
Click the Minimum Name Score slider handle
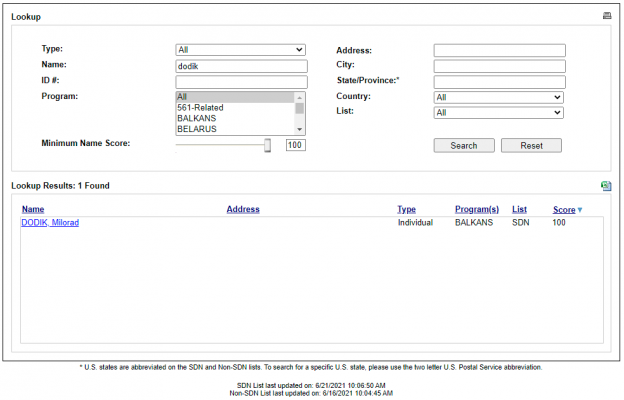(x=267, y=145)
